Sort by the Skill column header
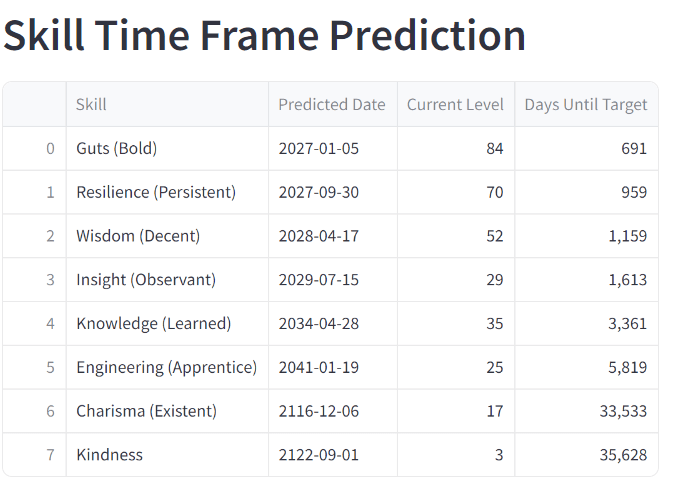Image resolution: width=678 pixels, height=495 pixels. 167,104
